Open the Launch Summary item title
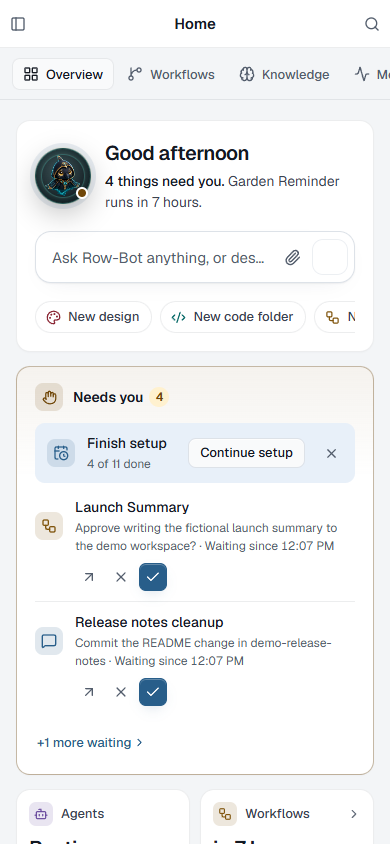The width and height of the screenshot is (390, 844). (x=132, y=507)
